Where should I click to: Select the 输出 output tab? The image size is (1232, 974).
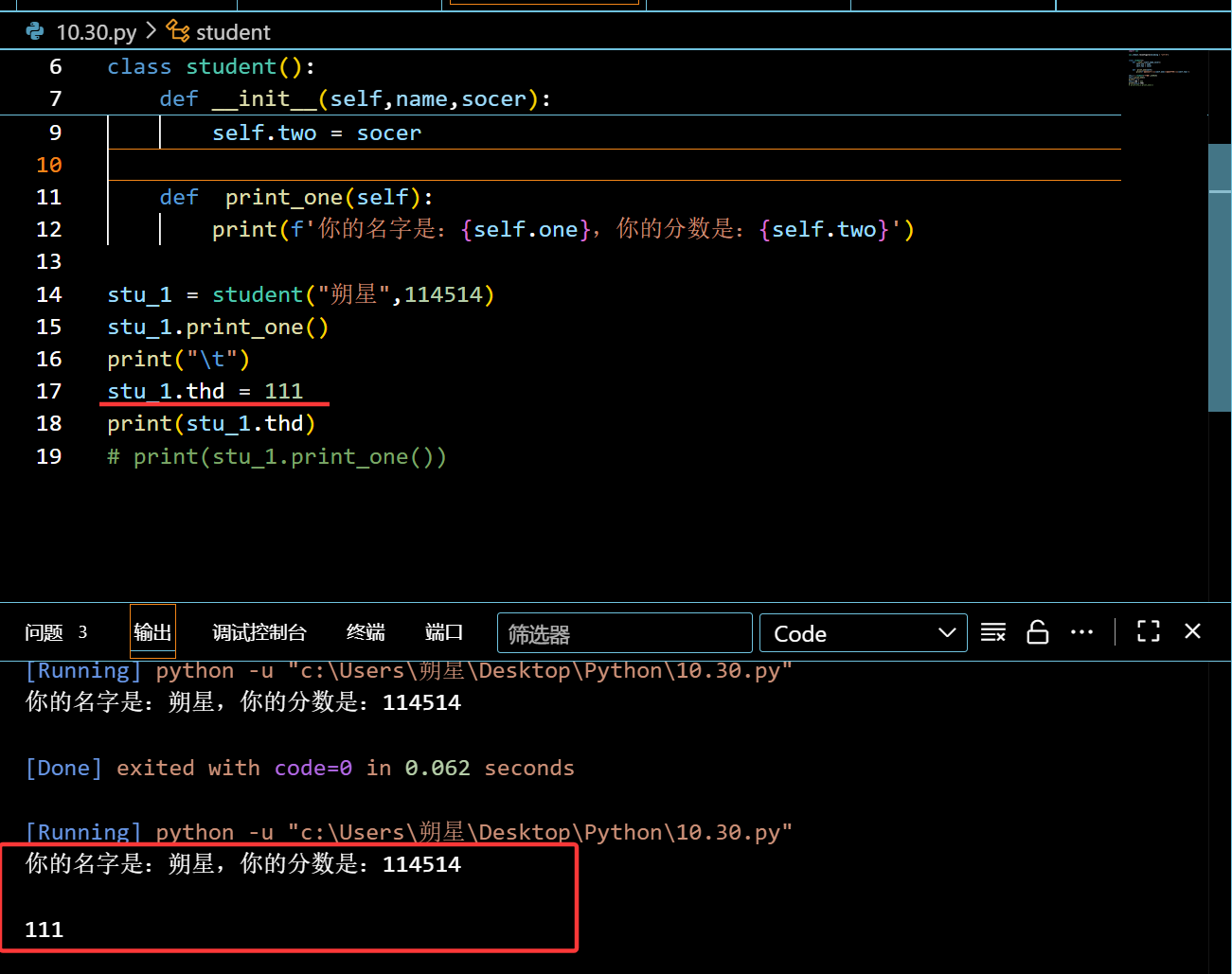point(152,632)
